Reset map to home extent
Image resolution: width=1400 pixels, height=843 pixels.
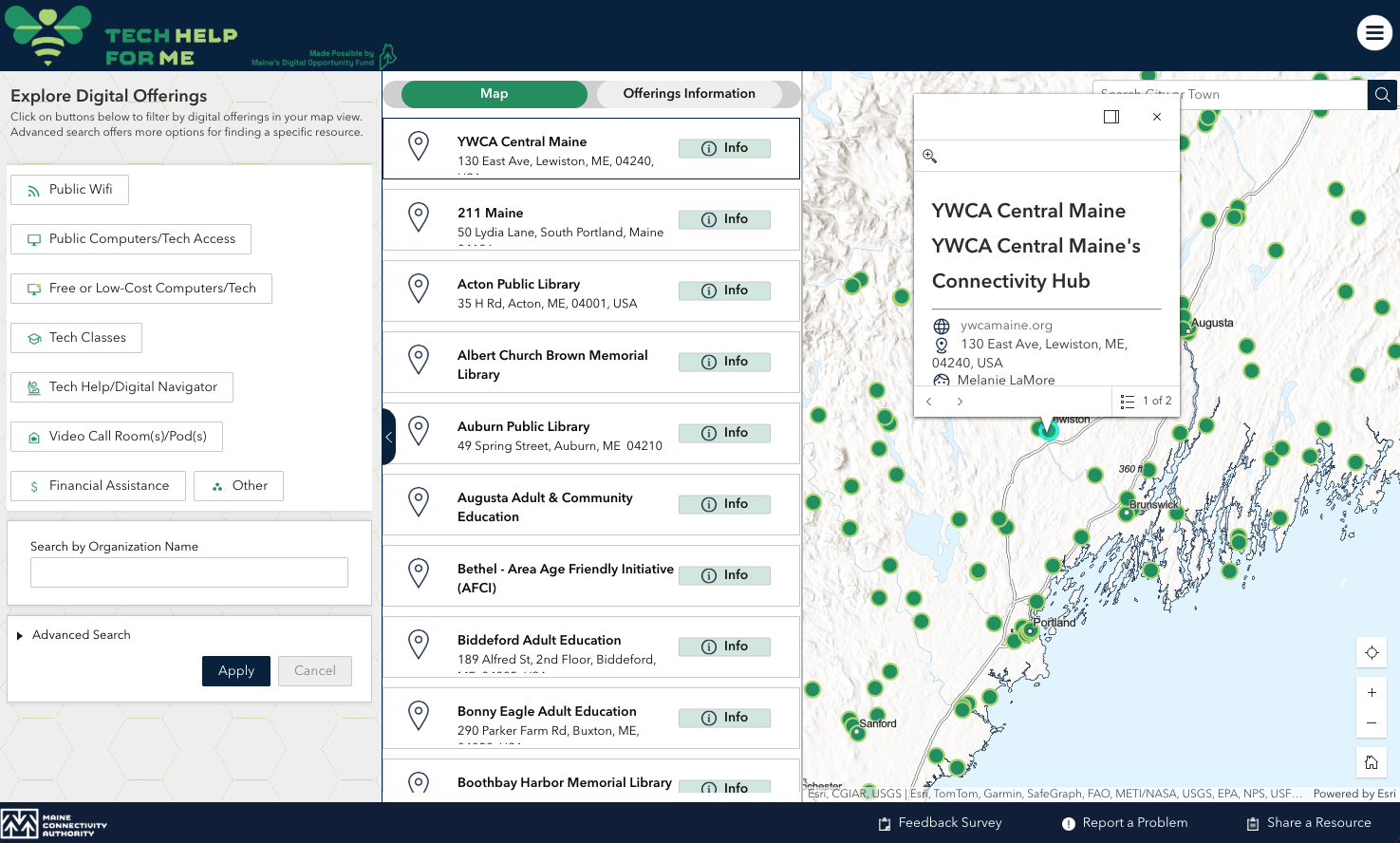pyautogui.click(x=1372, y=762)
